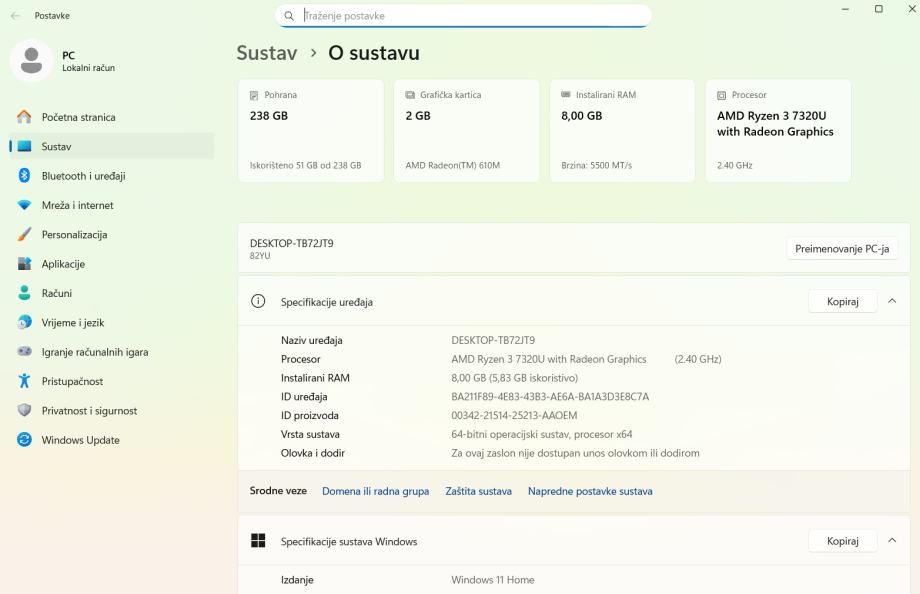Open the Domena ili radna grupa link
Viewport: 920px width, 594px height.
click(375, 491)
